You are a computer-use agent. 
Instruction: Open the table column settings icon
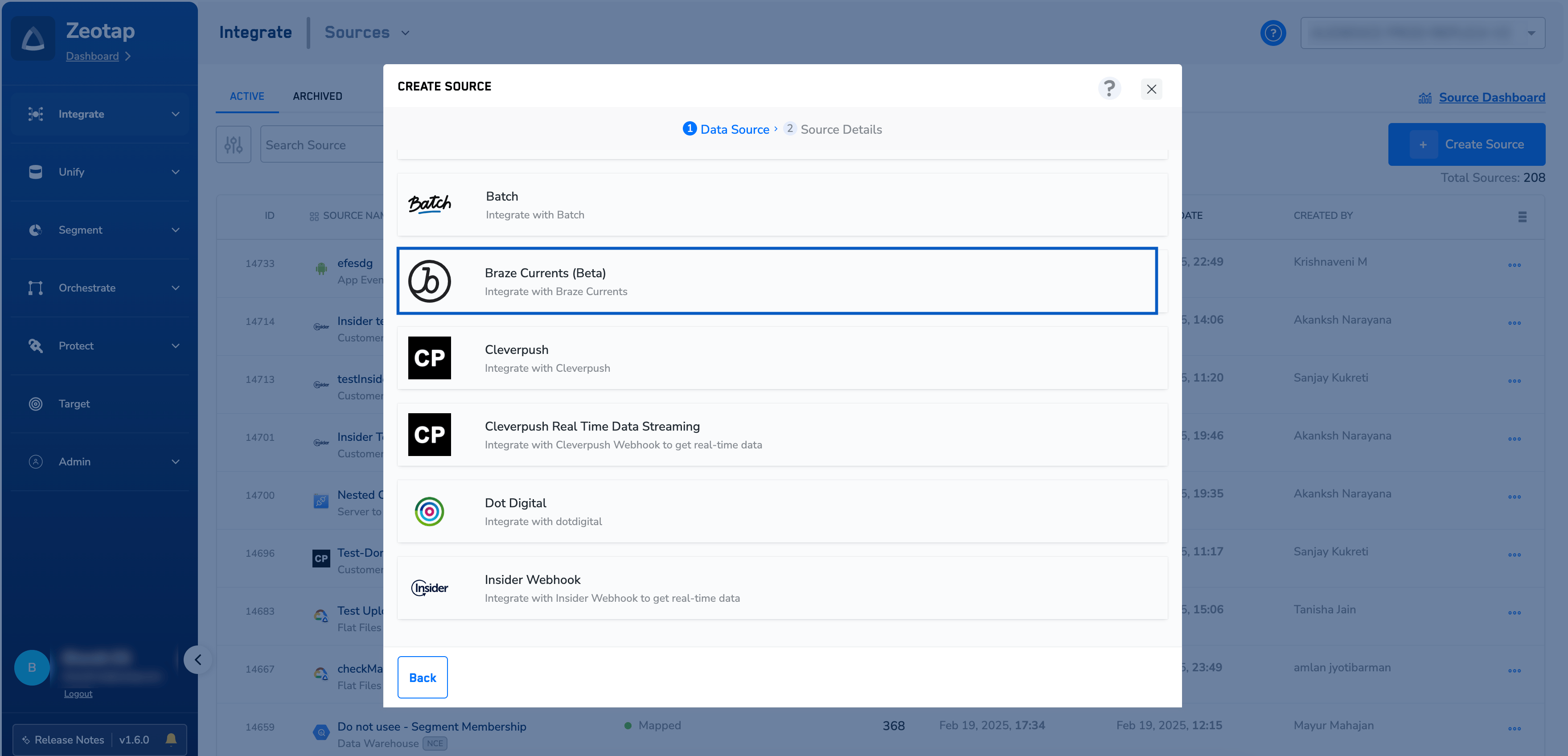[1522, 217]
